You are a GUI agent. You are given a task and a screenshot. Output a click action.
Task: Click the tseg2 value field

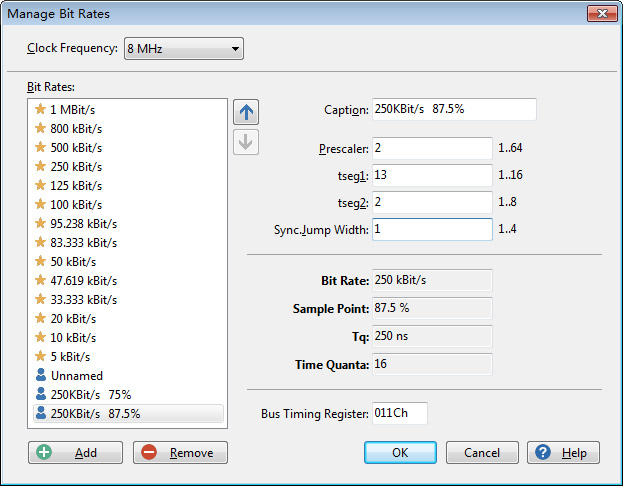pyautogui.click(x=431, y=203)
